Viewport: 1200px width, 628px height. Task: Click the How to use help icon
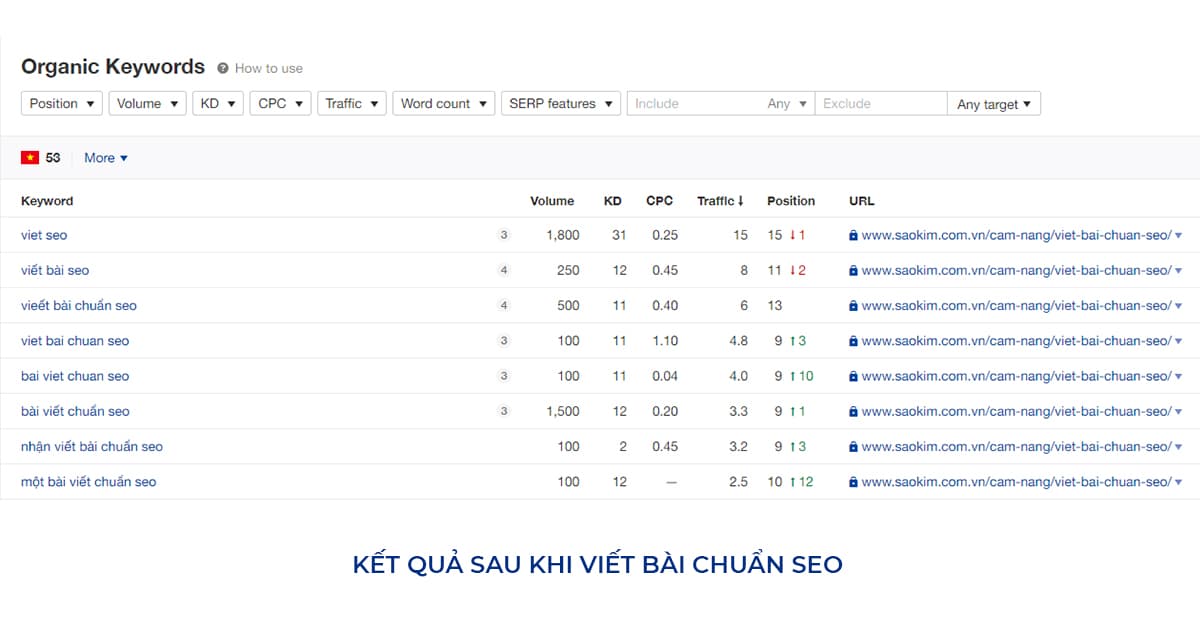tap(222, 68)
